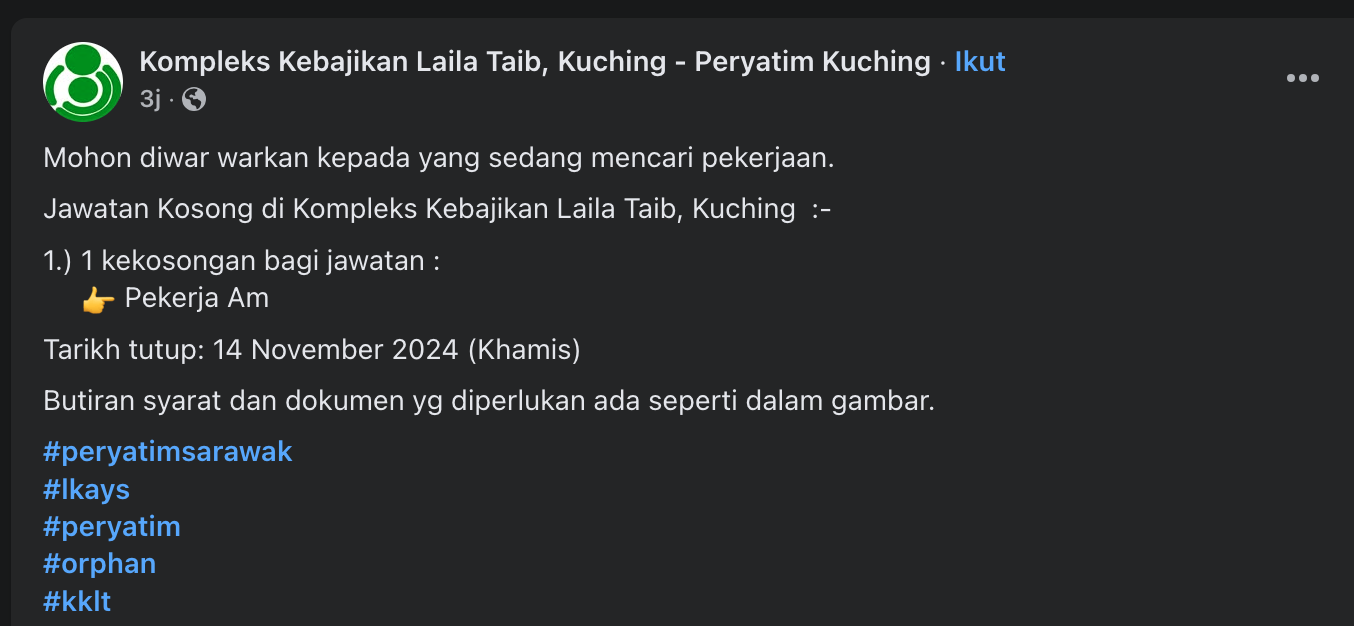1354x626 pixels.
Task: Open hashtag #peryatimsarawak
Action: click(168, 451)
